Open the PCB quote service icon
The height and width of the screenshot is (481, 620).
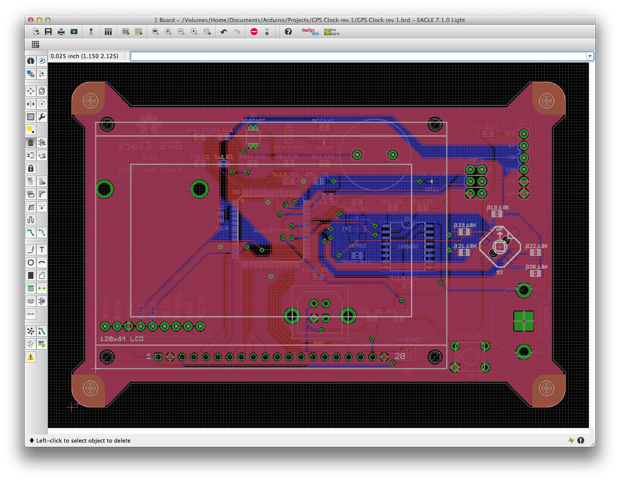(x=331, y=32)
